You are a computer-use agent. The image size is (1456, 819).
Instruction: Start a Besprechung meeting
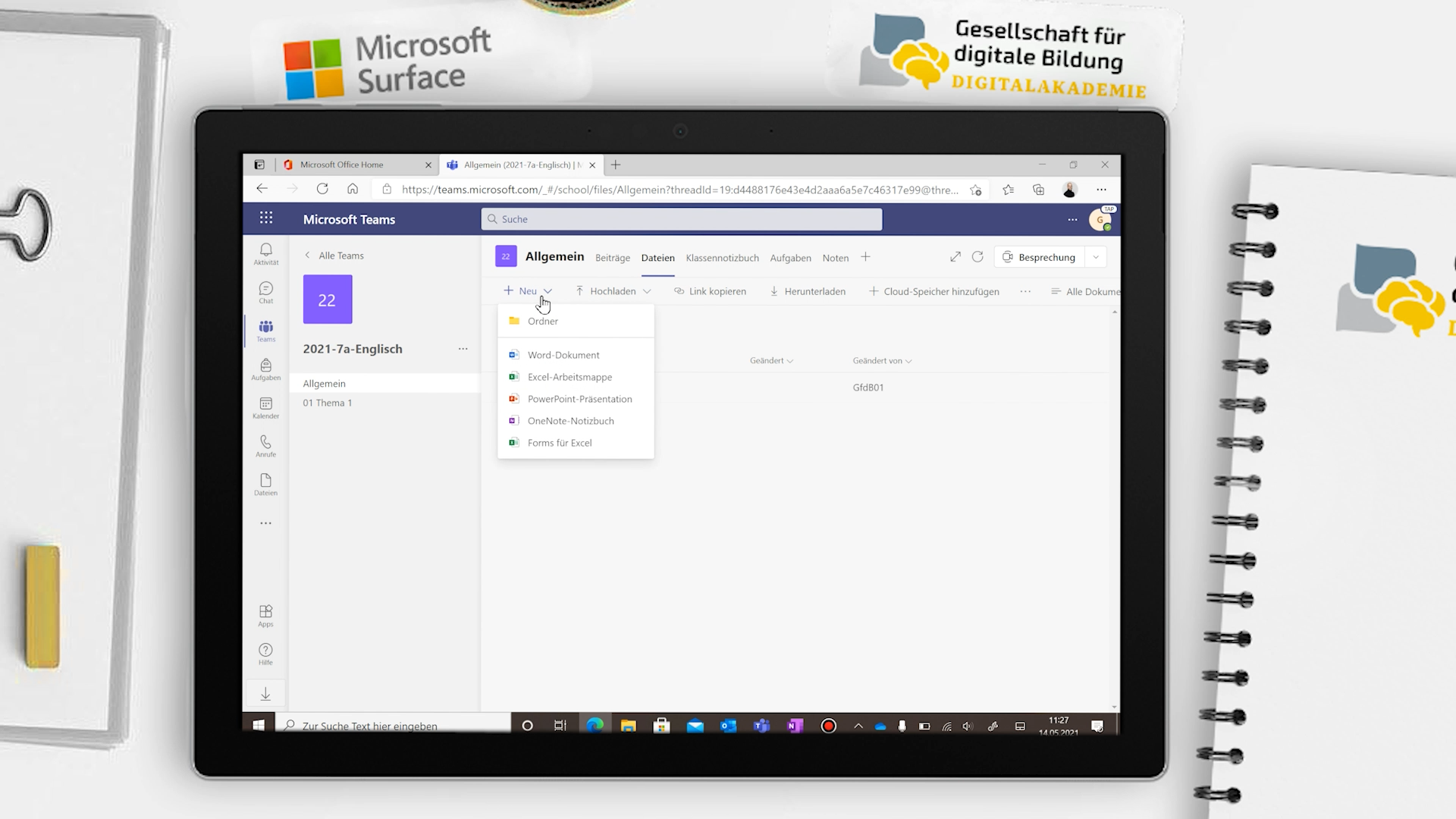pos(1040,257)
